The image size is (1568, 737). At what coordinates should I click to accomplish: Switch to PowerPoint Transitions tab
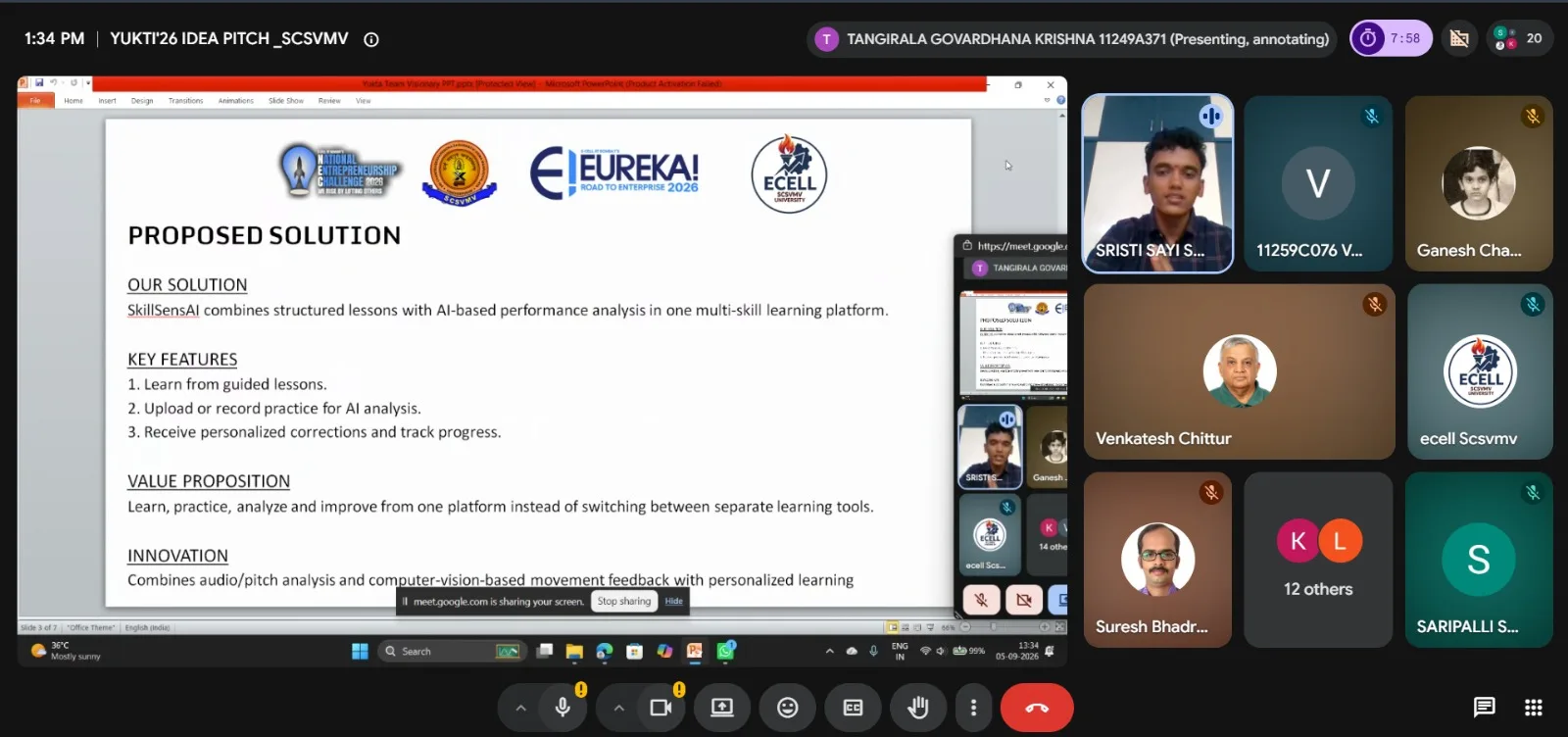pyautogui.click(x=185, y=100)
